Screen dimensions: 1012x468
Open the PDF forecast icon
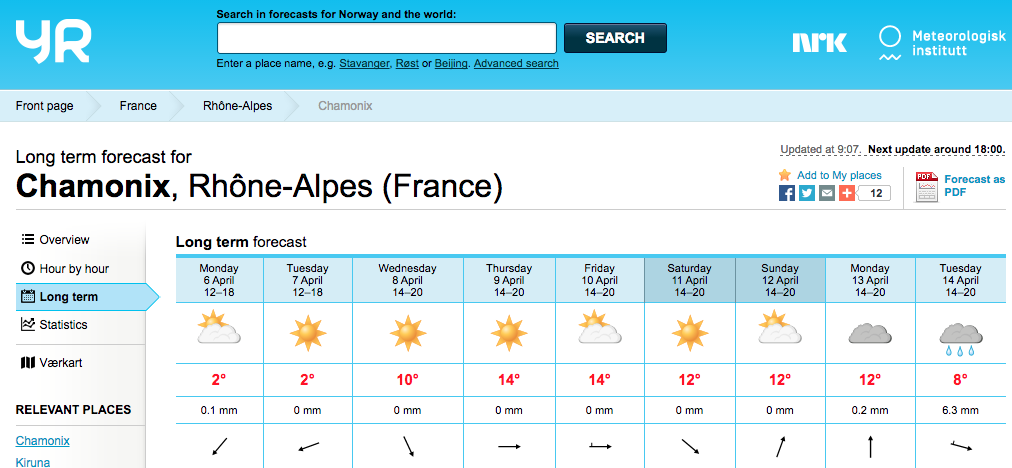(x=927, y=187)
